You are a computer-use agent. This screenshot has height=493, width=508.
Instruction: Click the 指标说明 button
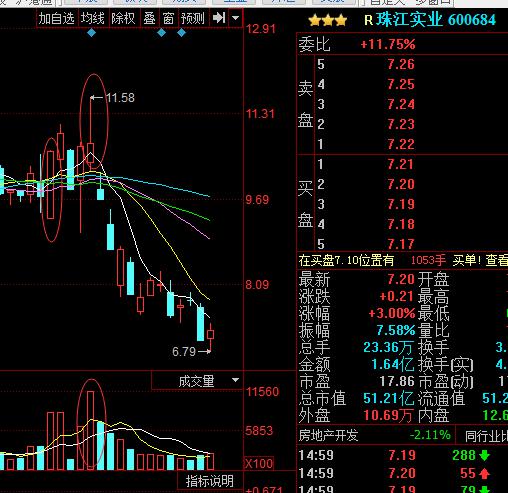pos(210,481)
